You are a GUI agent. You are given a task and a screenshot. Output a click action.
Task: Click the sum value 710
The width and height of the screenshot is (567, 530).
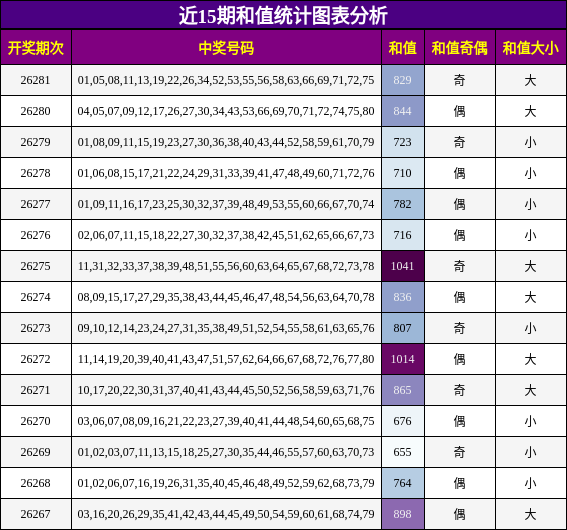[x=402, y=173]
